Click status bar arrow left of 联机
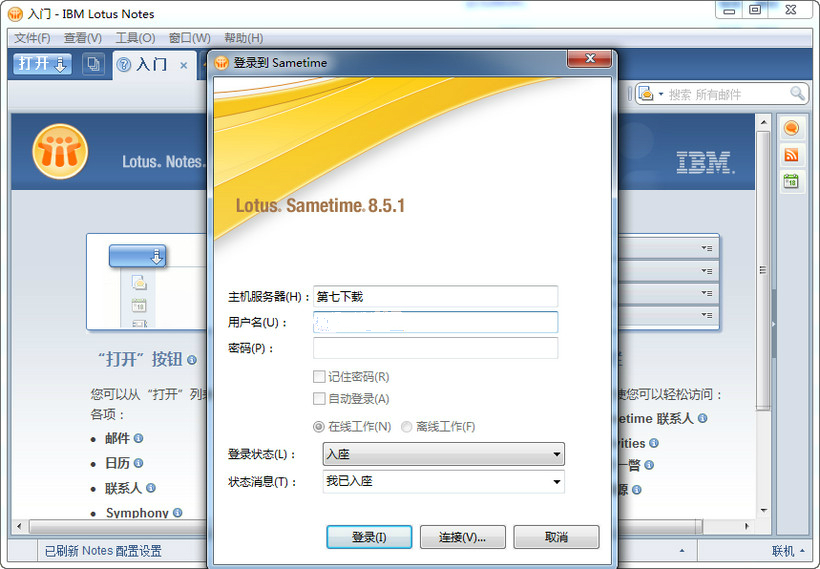The width and height of the screenshot is (820, 569). [682, 551]
